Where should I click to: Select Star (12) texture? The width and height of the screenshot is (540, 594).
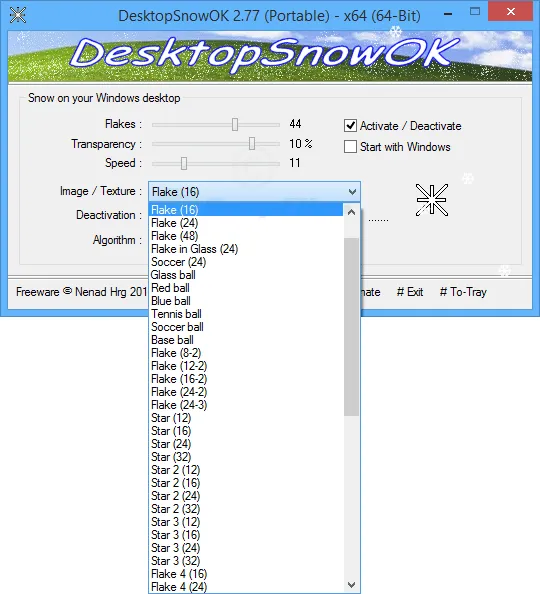246,418
